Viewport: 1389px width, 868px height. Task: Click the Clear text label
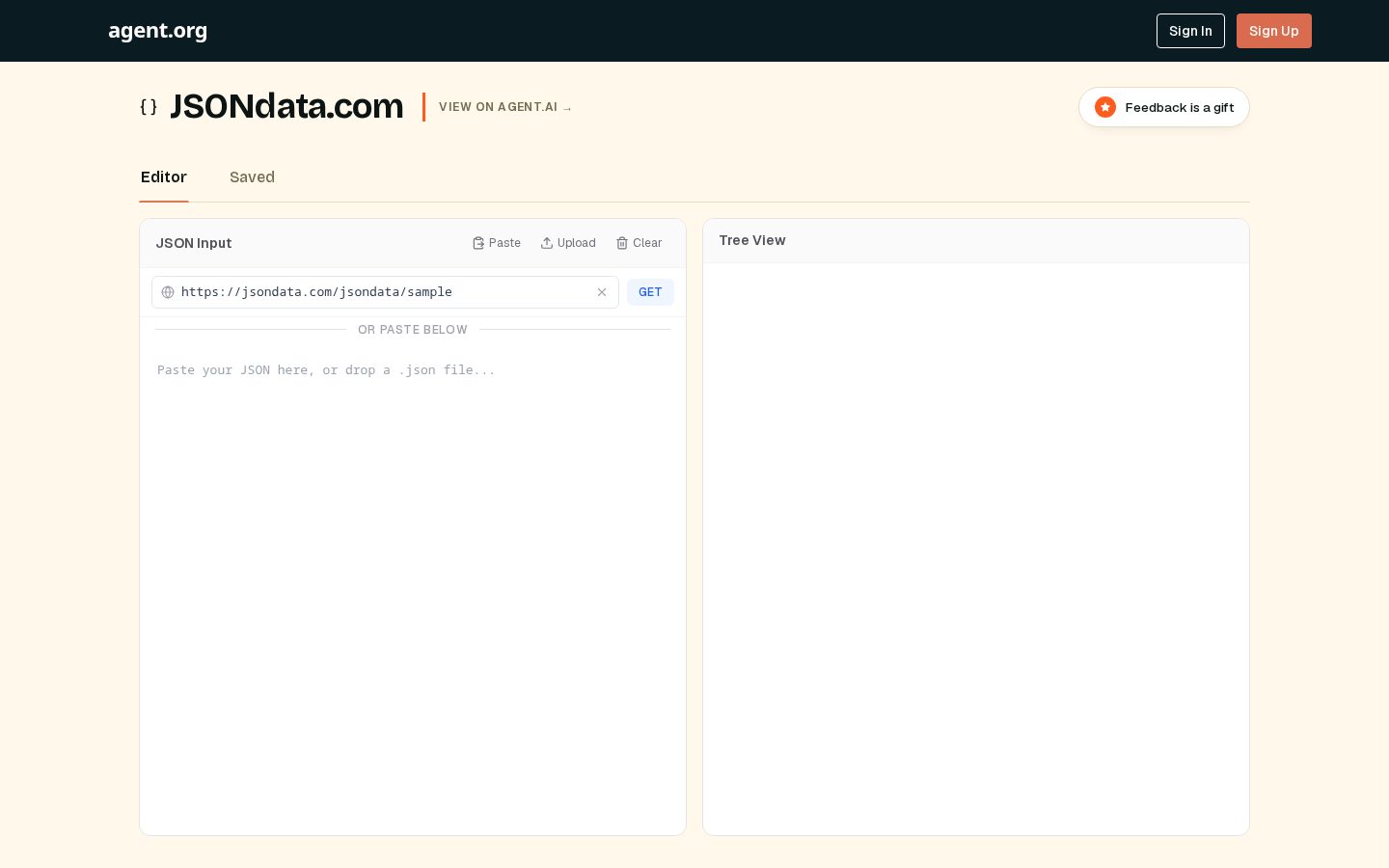pos(647,243)
